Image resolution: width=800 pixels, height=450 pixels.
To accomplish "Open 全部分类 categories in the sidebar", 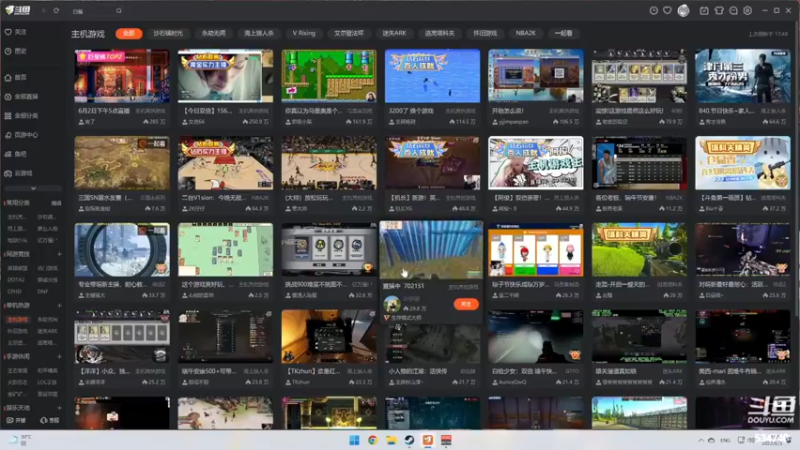I will tap(21, 116).
